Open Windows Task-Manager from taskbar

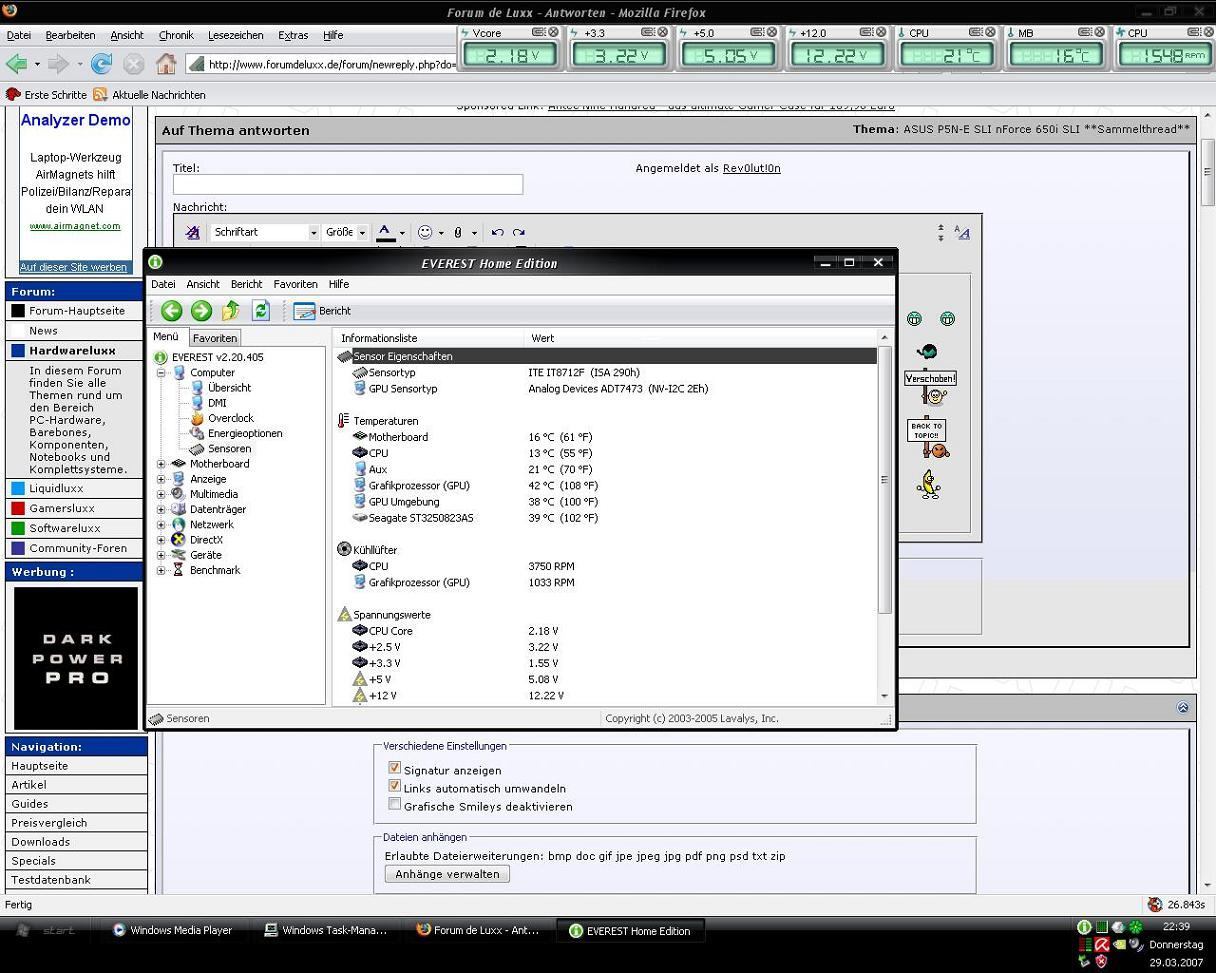(325, 930)
